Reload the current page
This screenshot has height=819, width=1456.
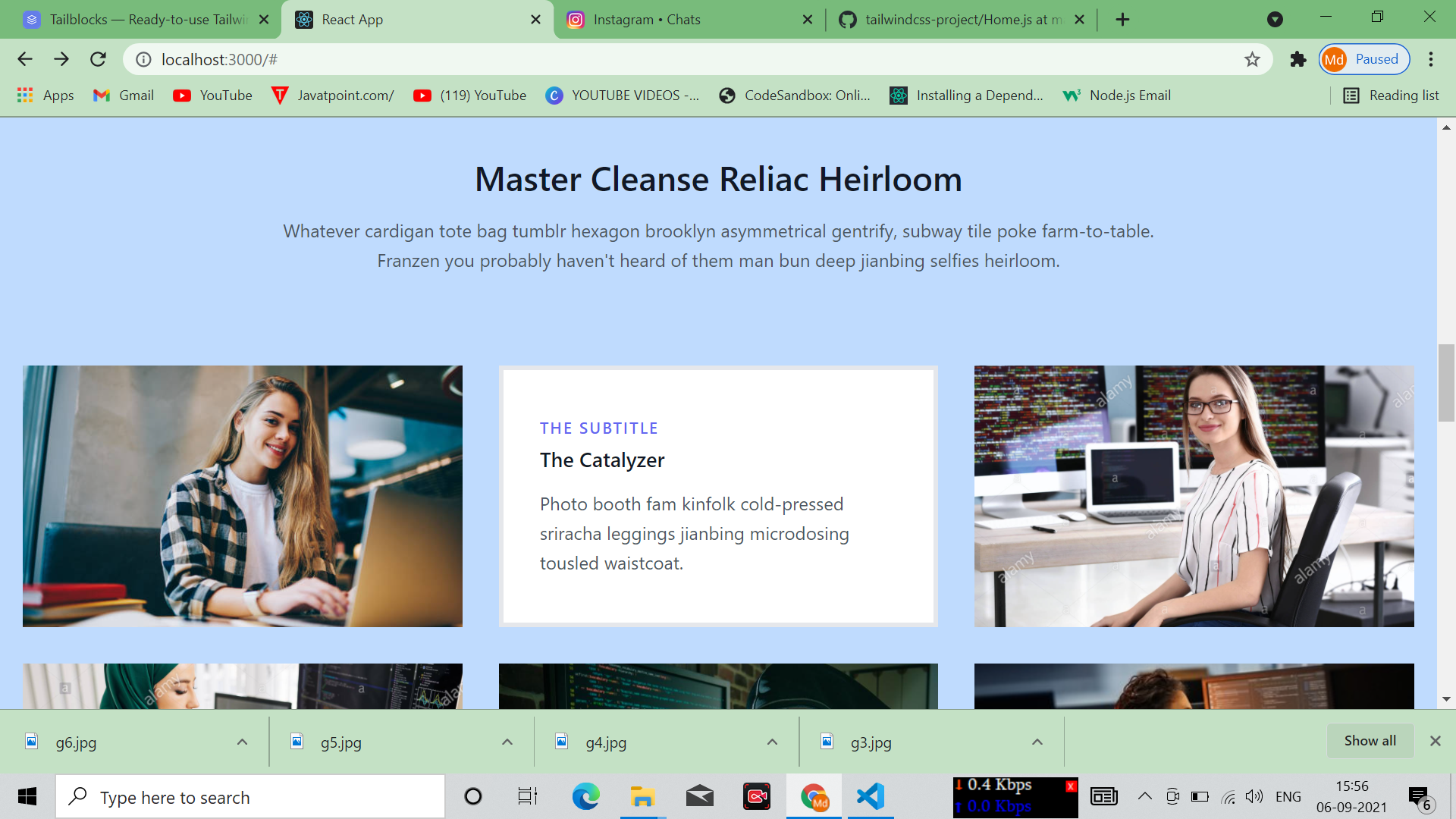tap(98, 59)
